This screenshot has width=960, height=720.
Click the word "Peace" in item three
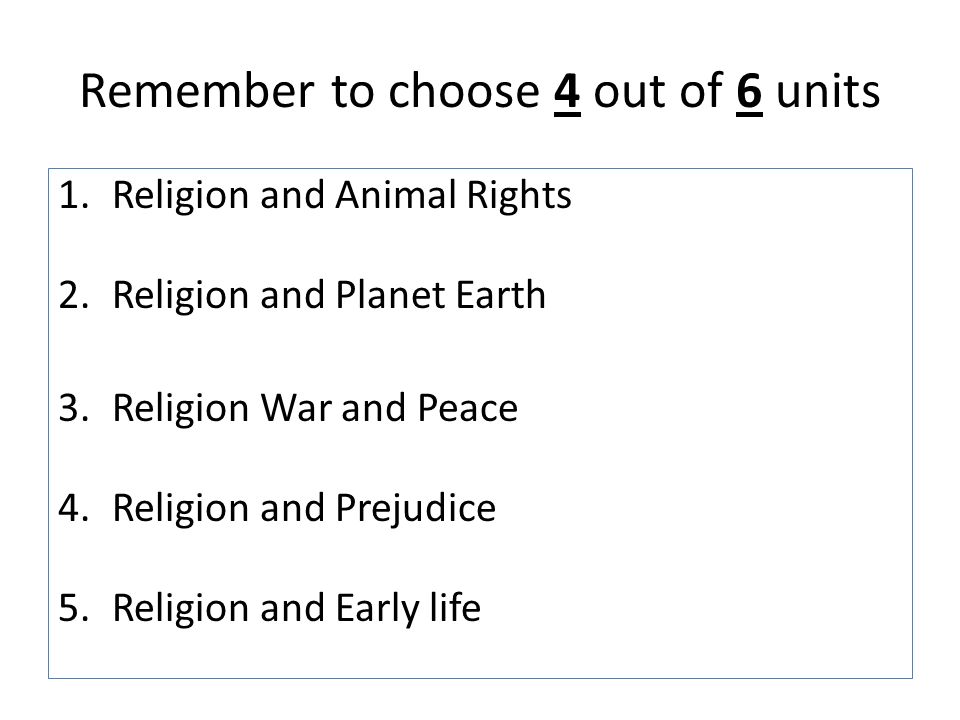pos(467,408)
